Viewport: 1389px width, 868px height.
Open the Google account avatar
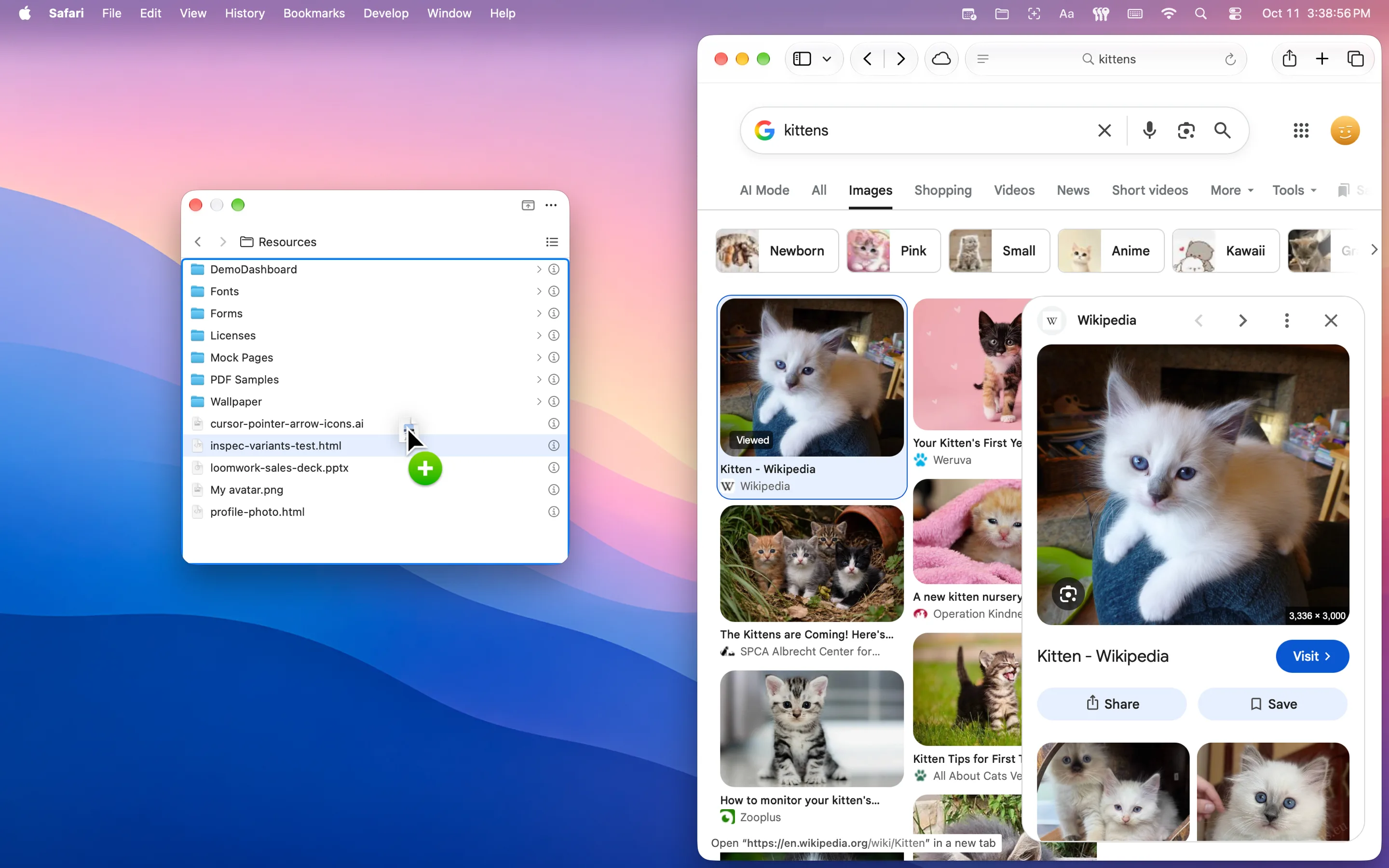coord(1345,130)
